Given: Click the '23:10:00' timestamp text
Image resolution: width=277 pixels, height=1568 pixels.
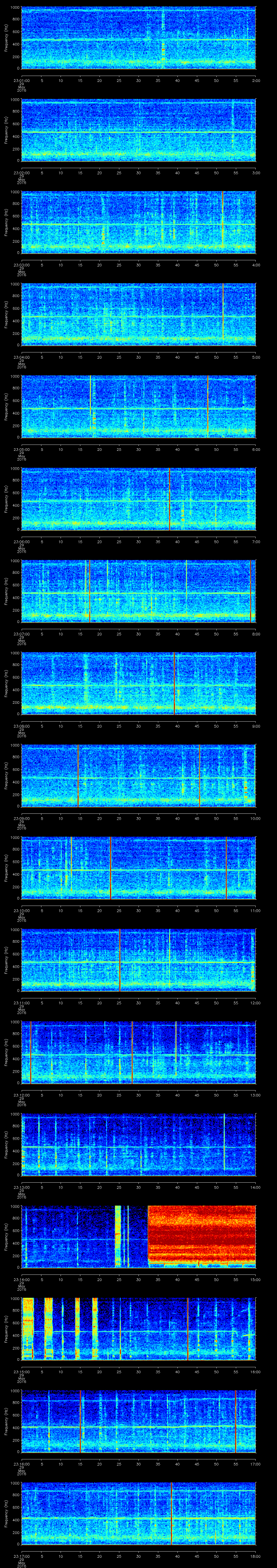Looking at the screenshot, I should coord(21,910).
